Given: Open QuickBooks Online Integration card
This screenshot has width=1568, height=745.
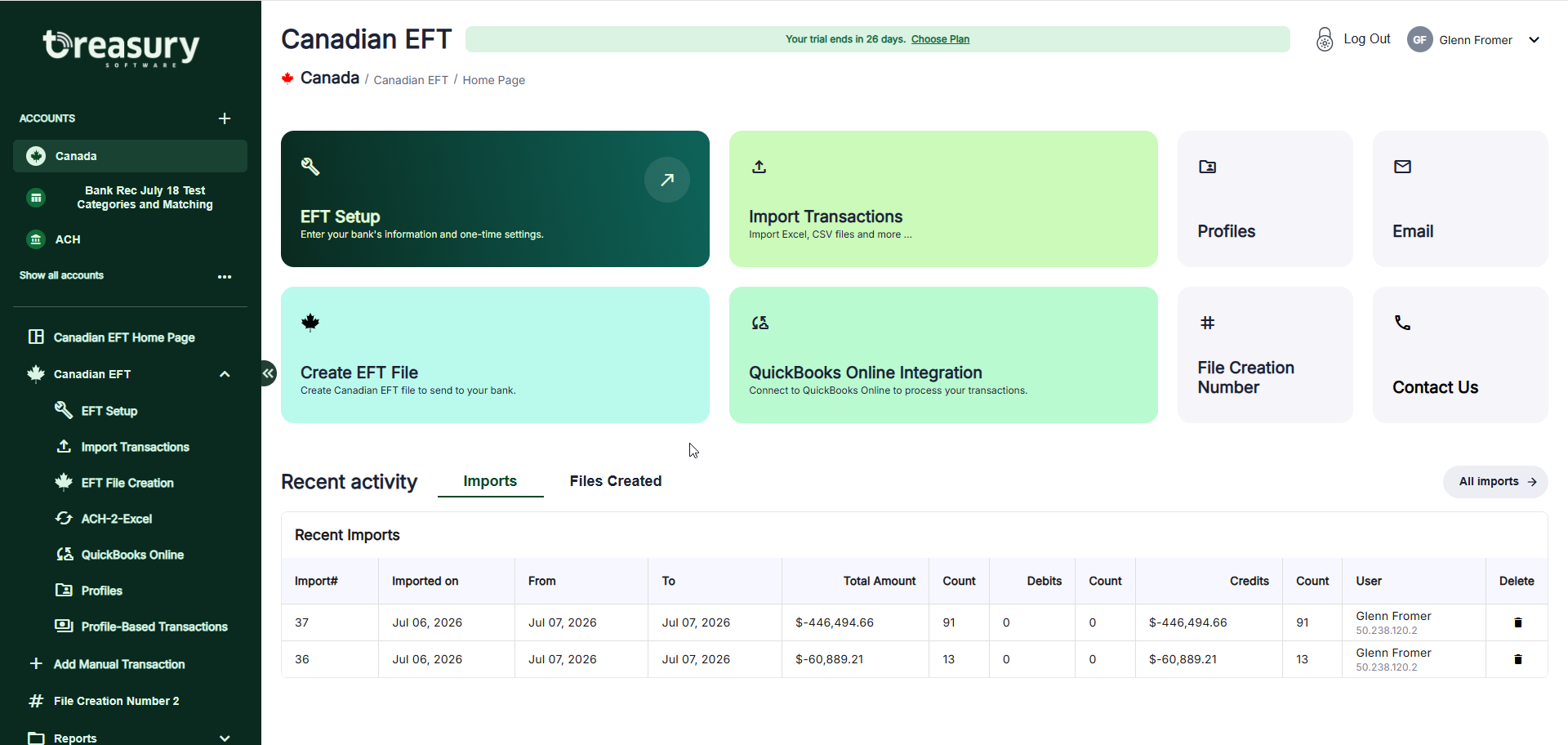Looking at the screenshot, I should pos(943,355).
